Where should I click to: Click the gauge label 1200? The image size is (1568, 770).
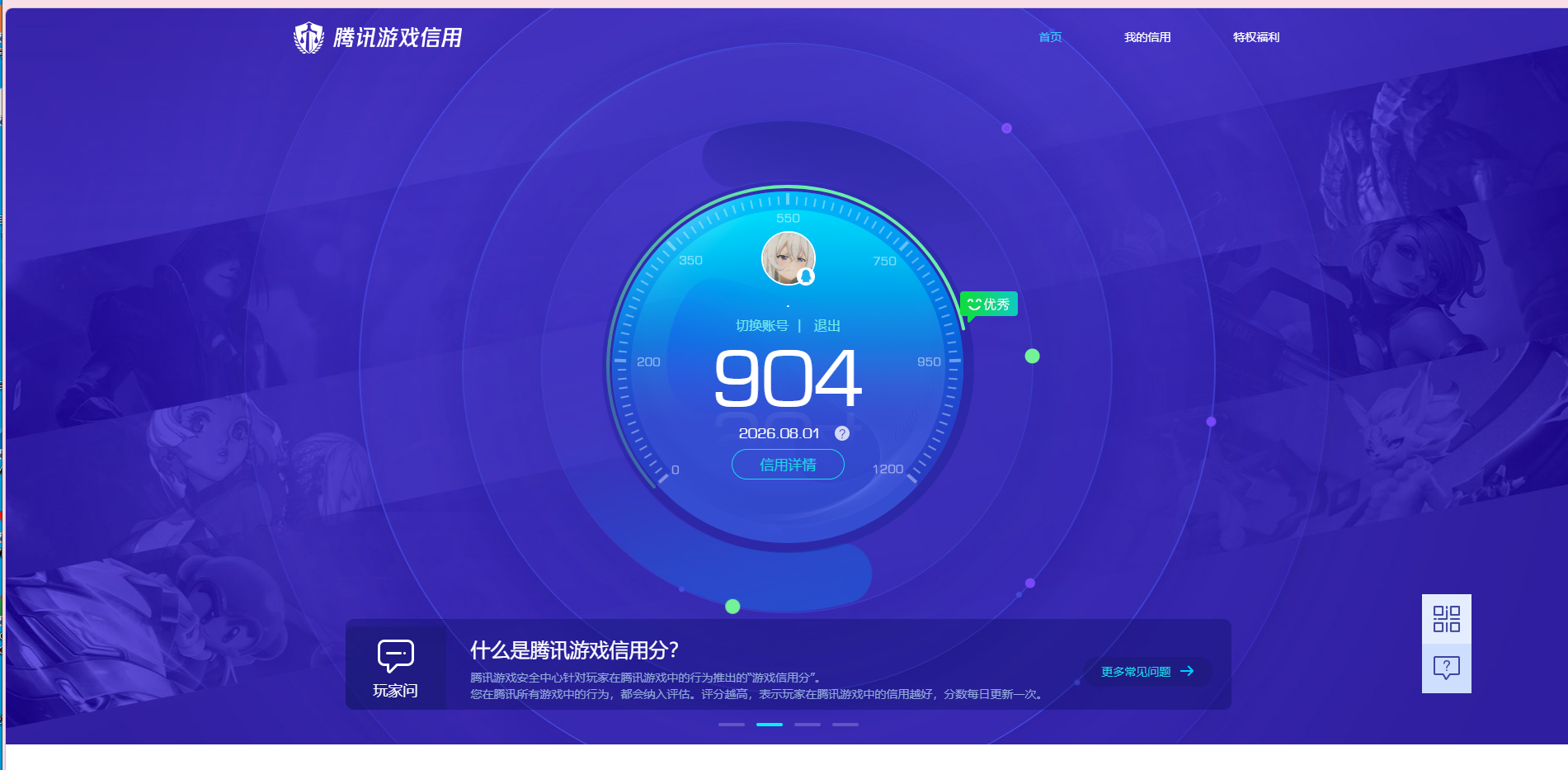888,470
